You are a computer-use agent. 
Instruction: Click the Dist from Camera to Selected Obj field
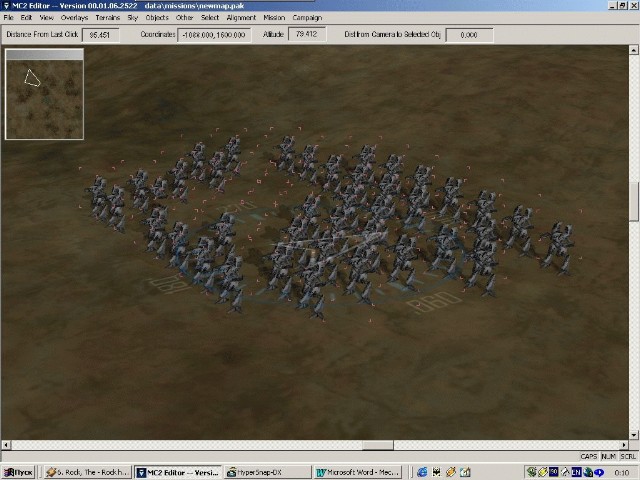tap(469, 35)
